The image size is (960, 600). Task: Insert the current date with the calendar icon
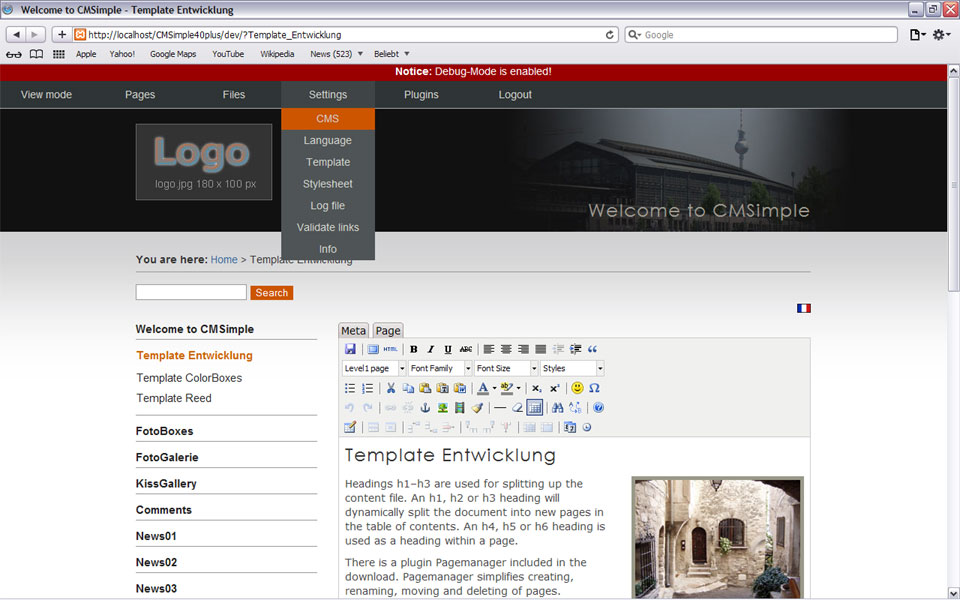[570, 427]
